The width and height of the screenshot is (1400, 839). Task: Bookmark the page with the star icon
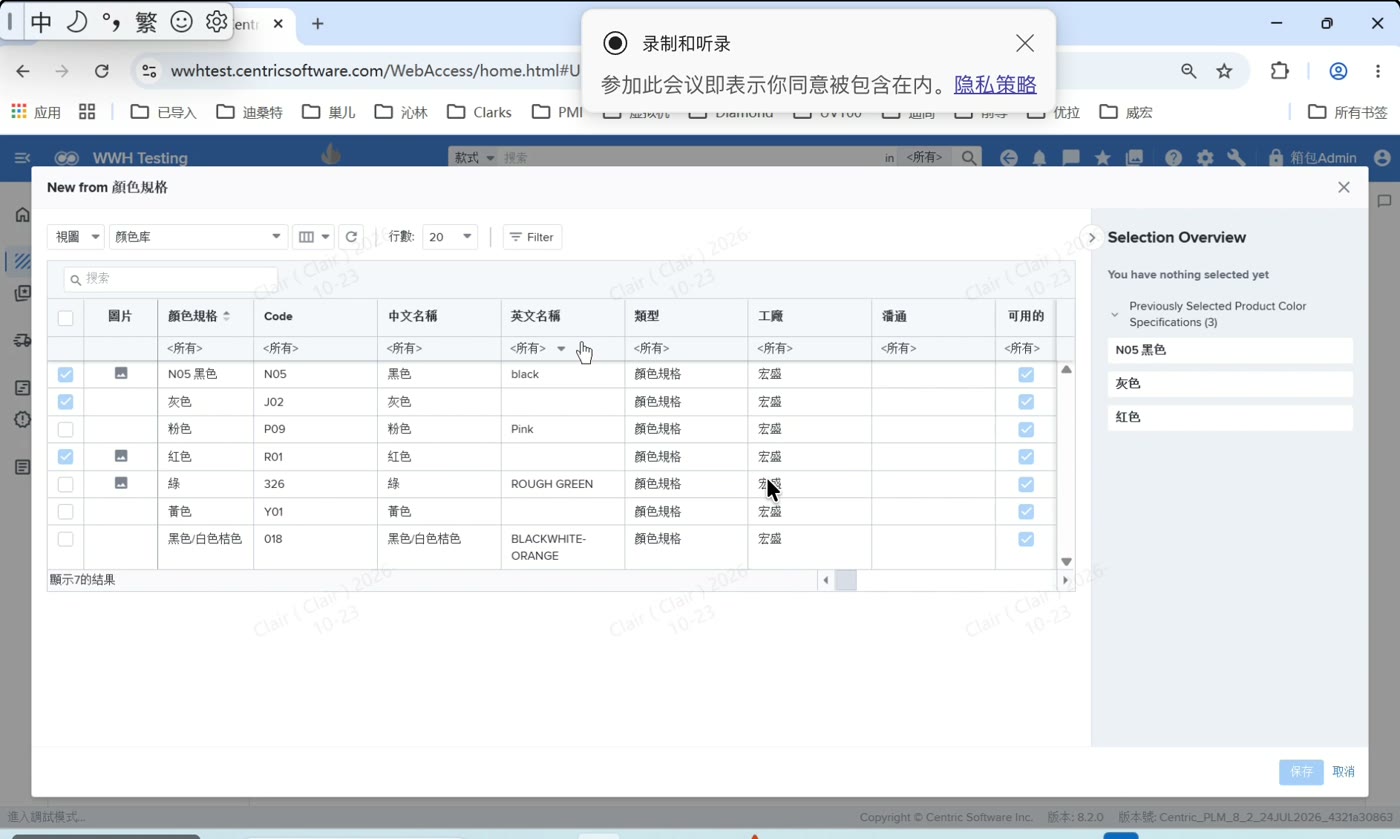tap(1224, 71)
